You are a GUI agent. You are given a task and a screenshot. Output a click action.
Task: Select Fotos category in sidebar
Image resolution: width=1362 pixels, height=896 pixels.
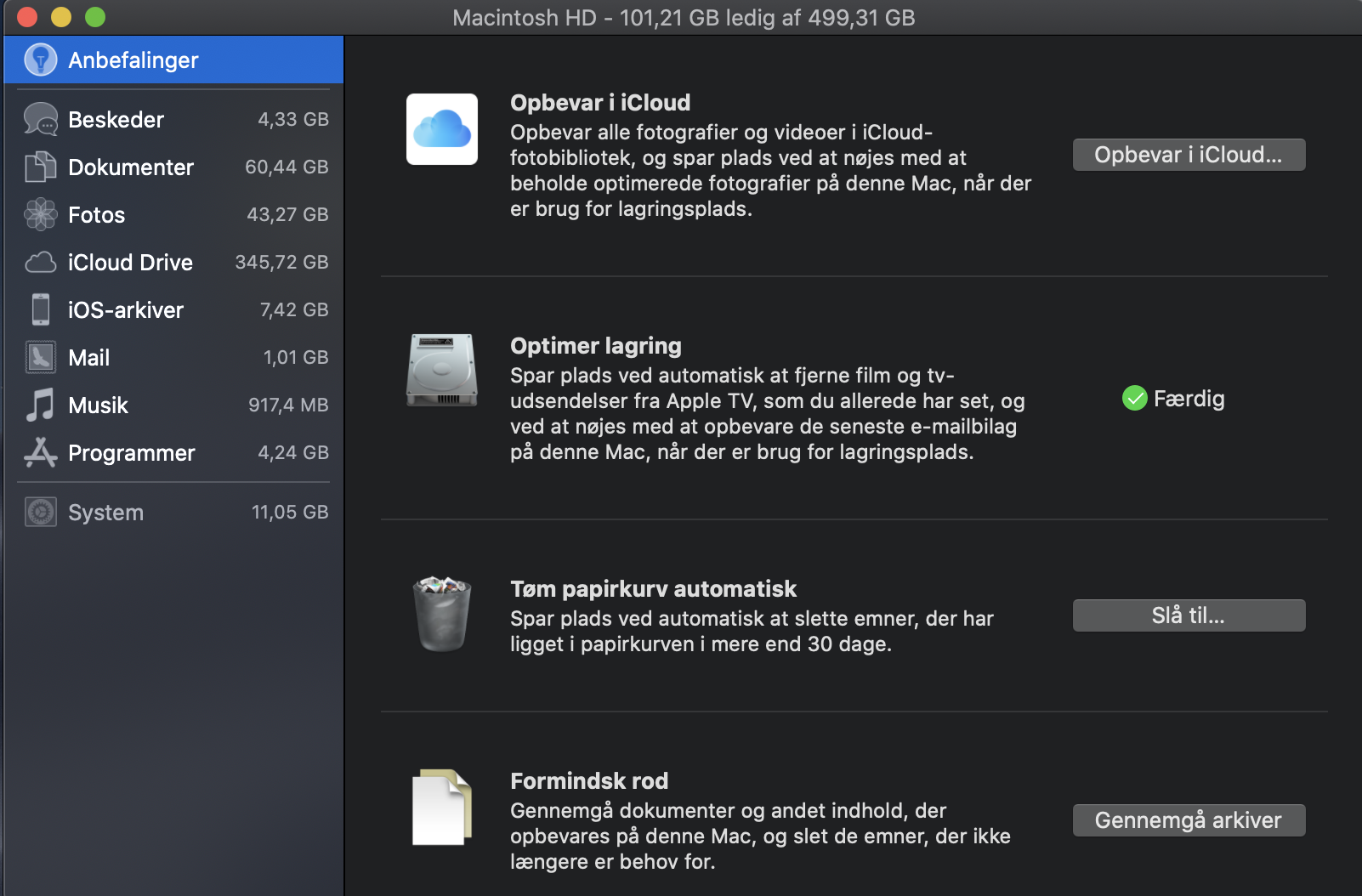[173, 214]
